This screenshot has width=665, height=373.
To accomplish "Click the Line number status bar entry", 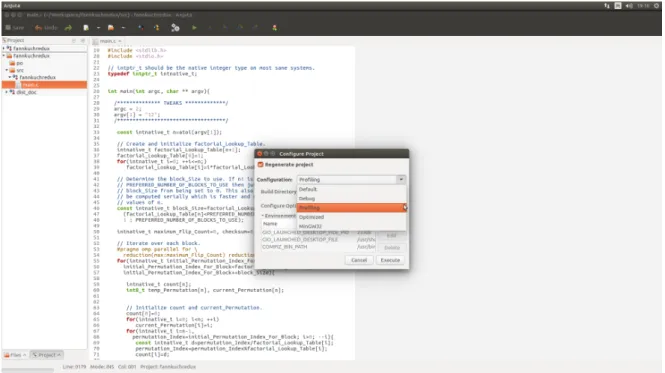I will point(74,367).
